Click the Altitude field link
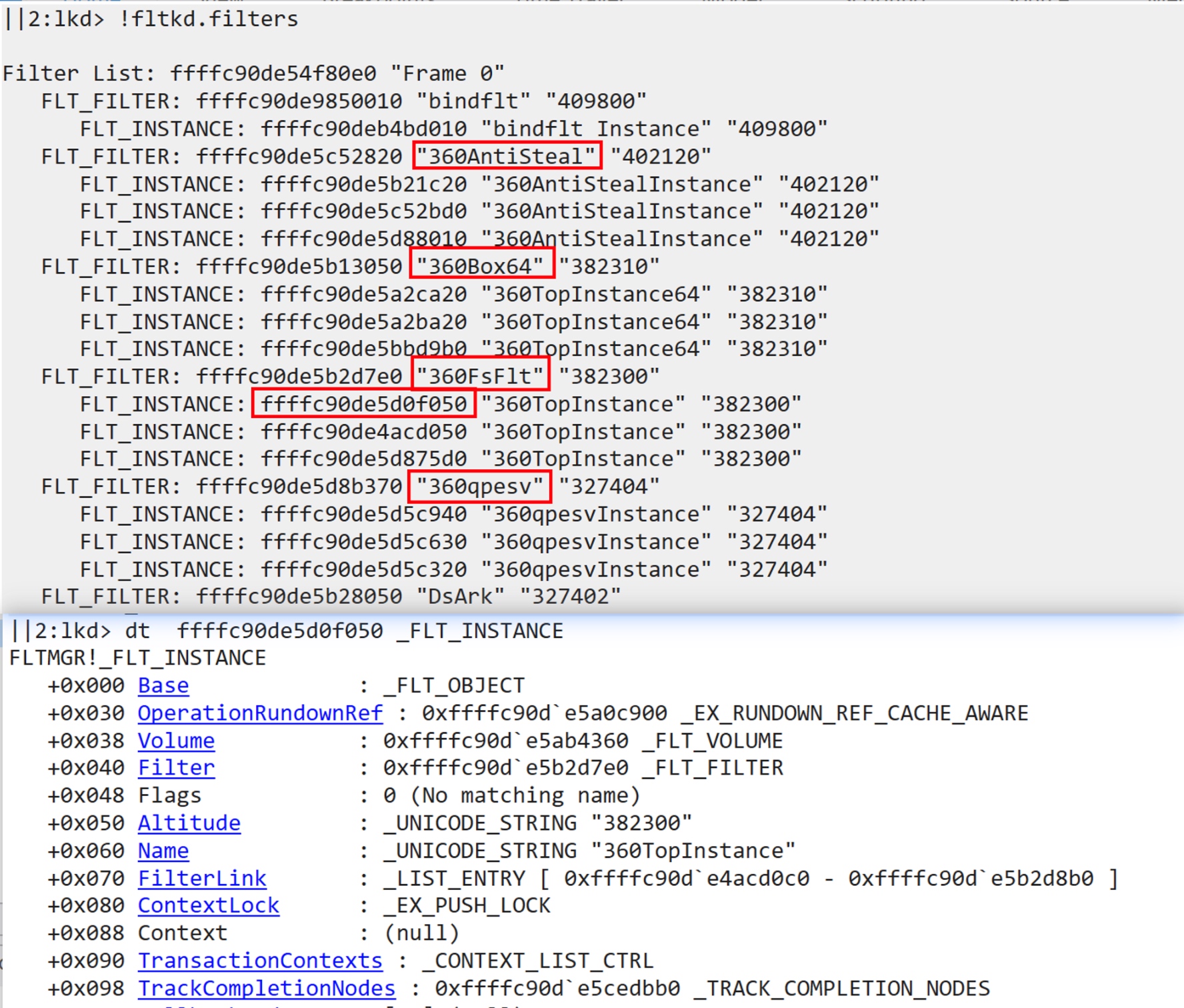Image resolution: width=1184 pixels, height=1008 pixels. pos(189,823)
